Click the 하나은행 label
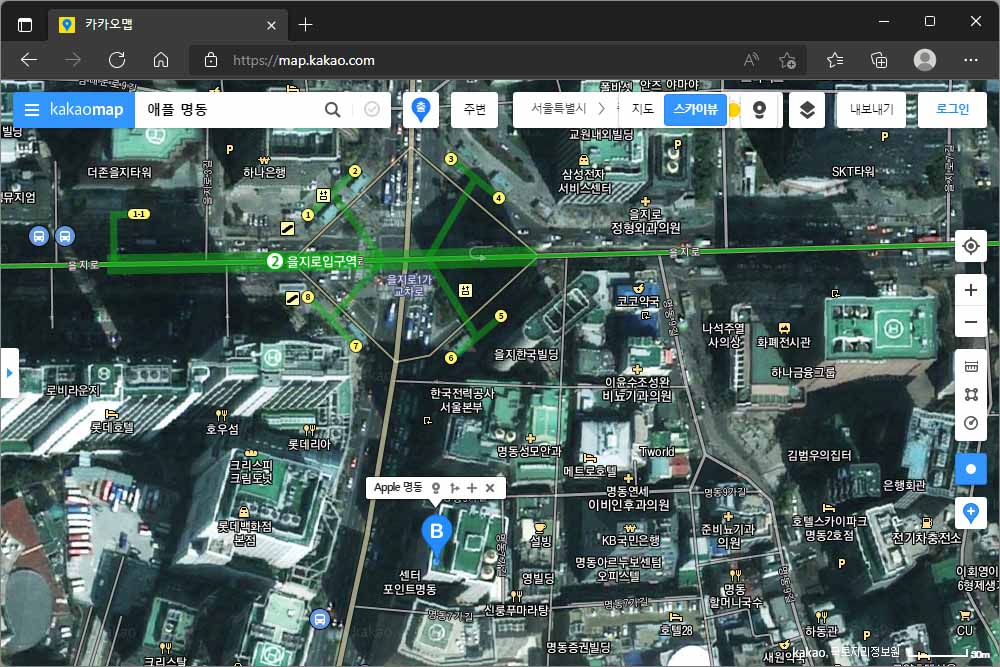Screen dimensions: 1000x667 pyautogui.click(x=264, y=172)
